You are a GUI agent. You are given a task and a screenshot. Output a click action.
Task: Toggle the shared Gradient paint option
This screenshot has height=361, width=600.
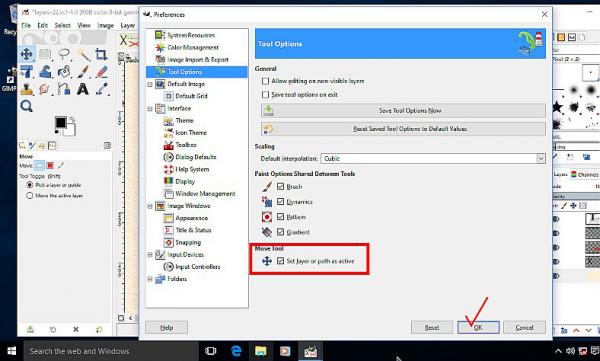pos(280,232)
